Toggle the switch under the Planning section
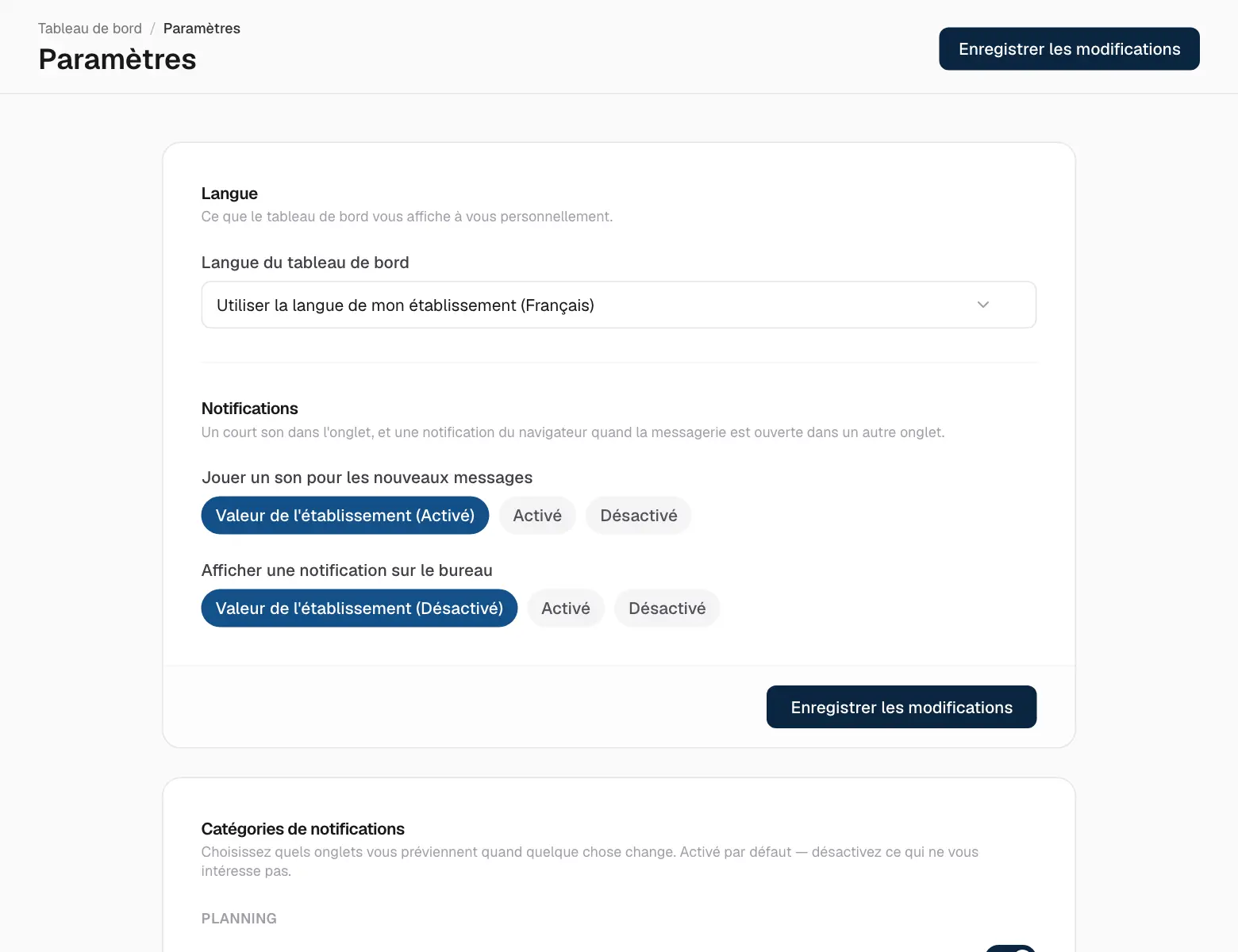Image resolution: width=1238 pixels, height=952 pixels. pyautogui.click(x=1010, y=949)
